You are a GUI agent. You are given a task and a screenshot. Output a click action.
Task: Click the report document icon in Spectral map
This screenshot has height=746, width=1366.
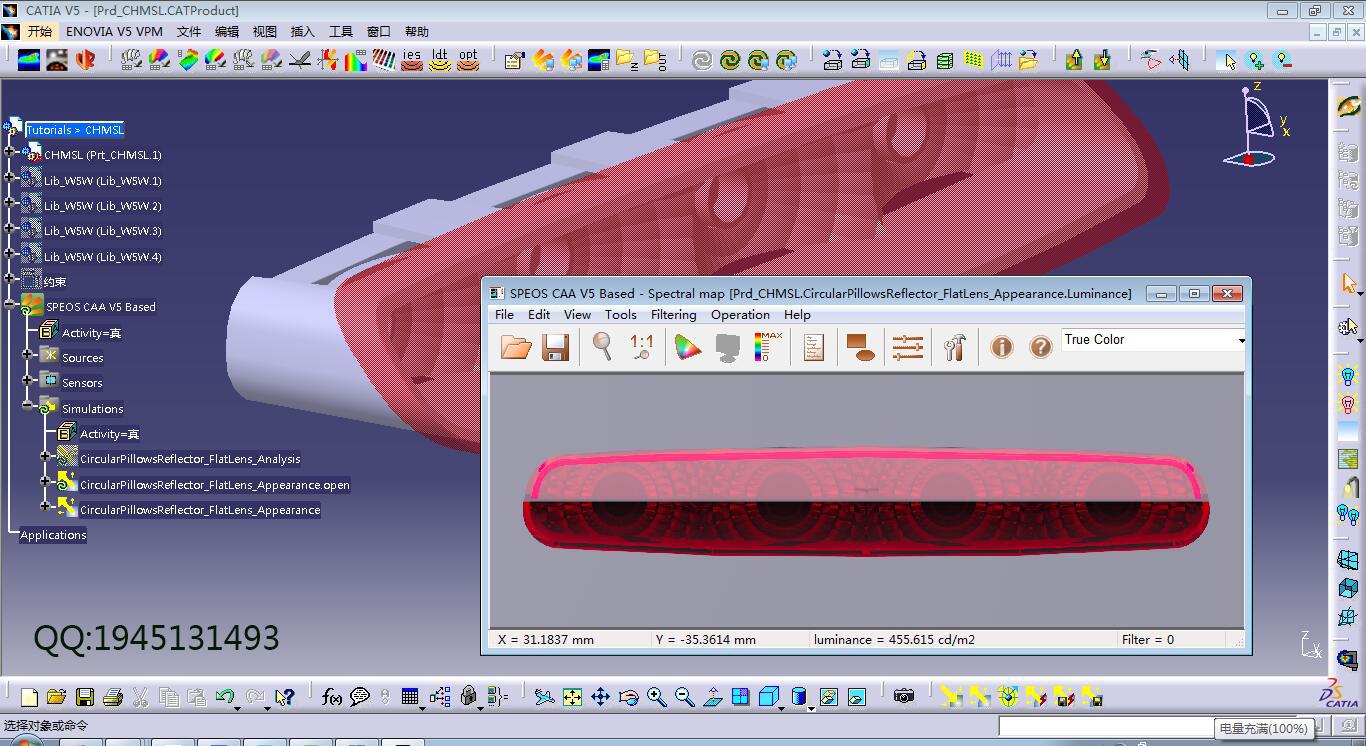813,347
